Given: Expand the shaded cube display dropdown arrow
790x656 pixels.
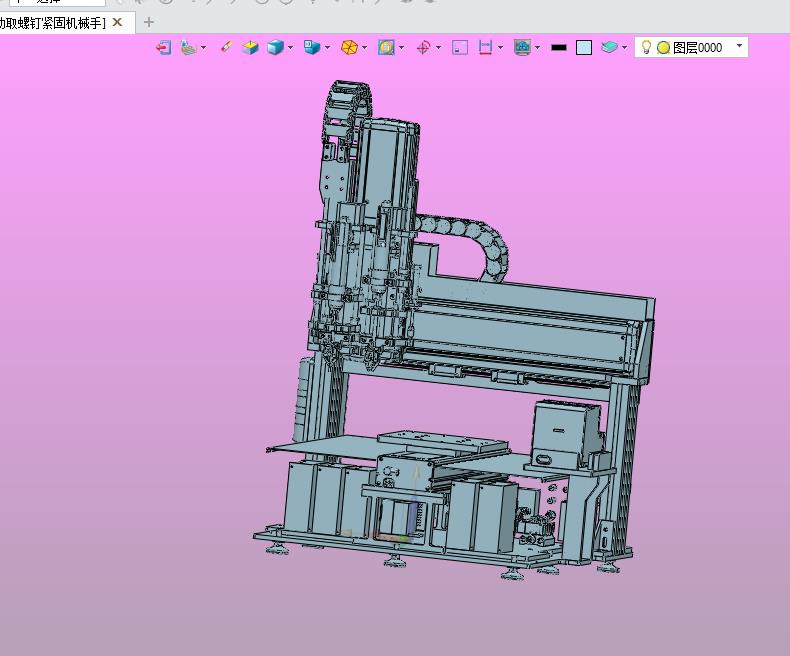Looking at the screenshot, I should [291, 47].
